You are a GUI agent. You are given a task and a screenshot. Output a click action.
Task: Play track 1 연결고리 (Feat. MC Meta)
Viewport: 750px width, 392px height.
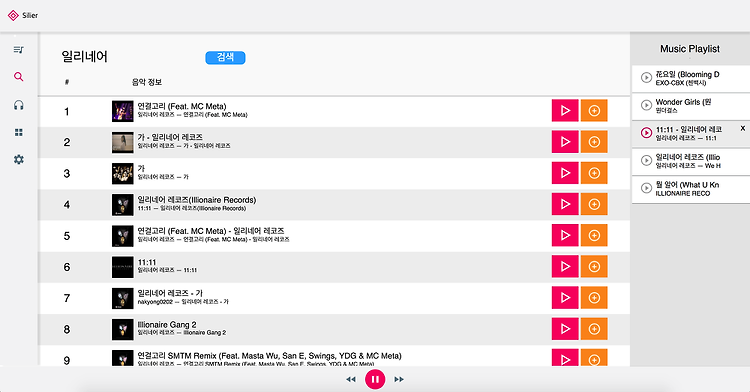click(565, 110)
